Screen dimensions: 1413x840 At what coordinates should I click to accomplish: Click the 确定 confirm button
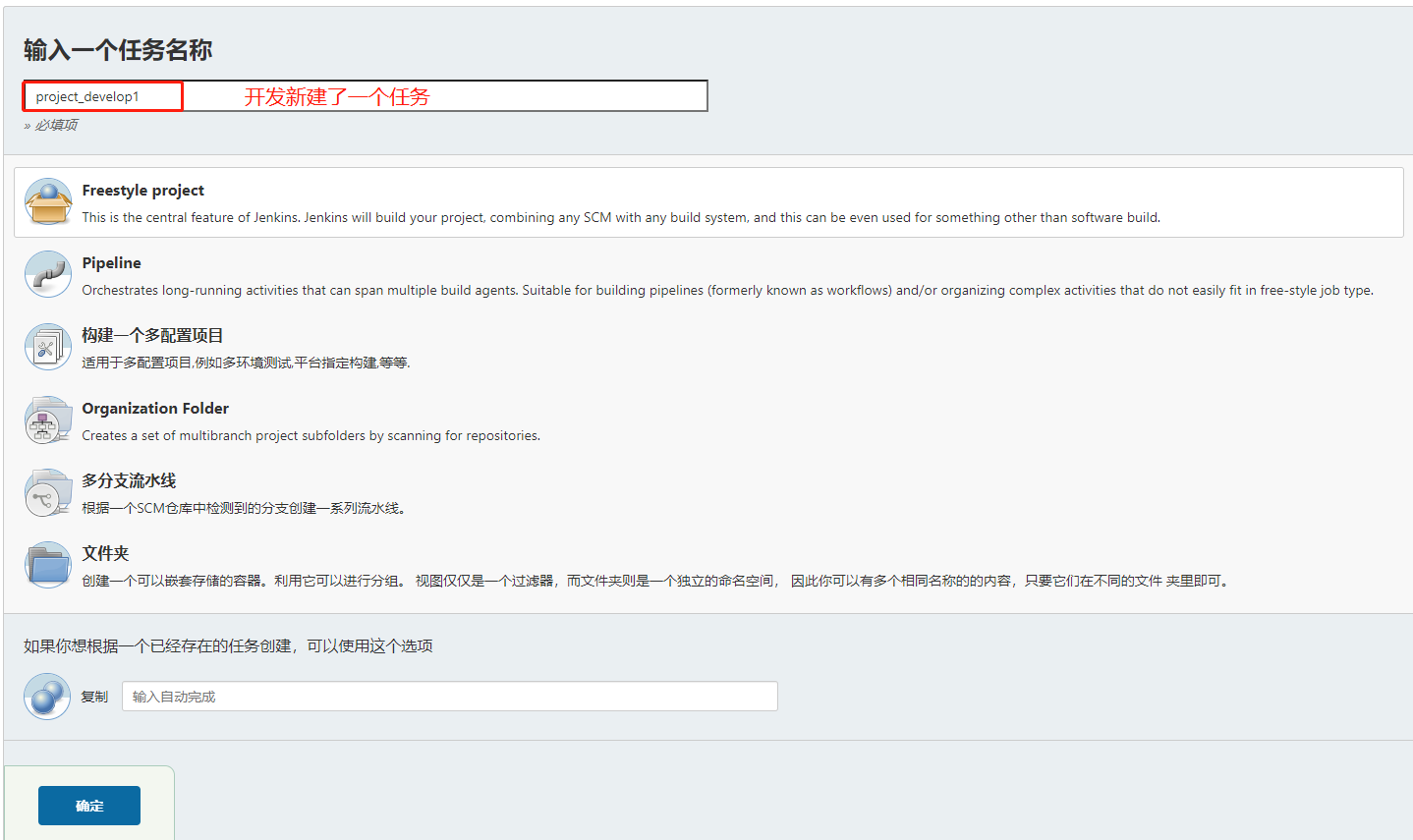tap(88, 805)
